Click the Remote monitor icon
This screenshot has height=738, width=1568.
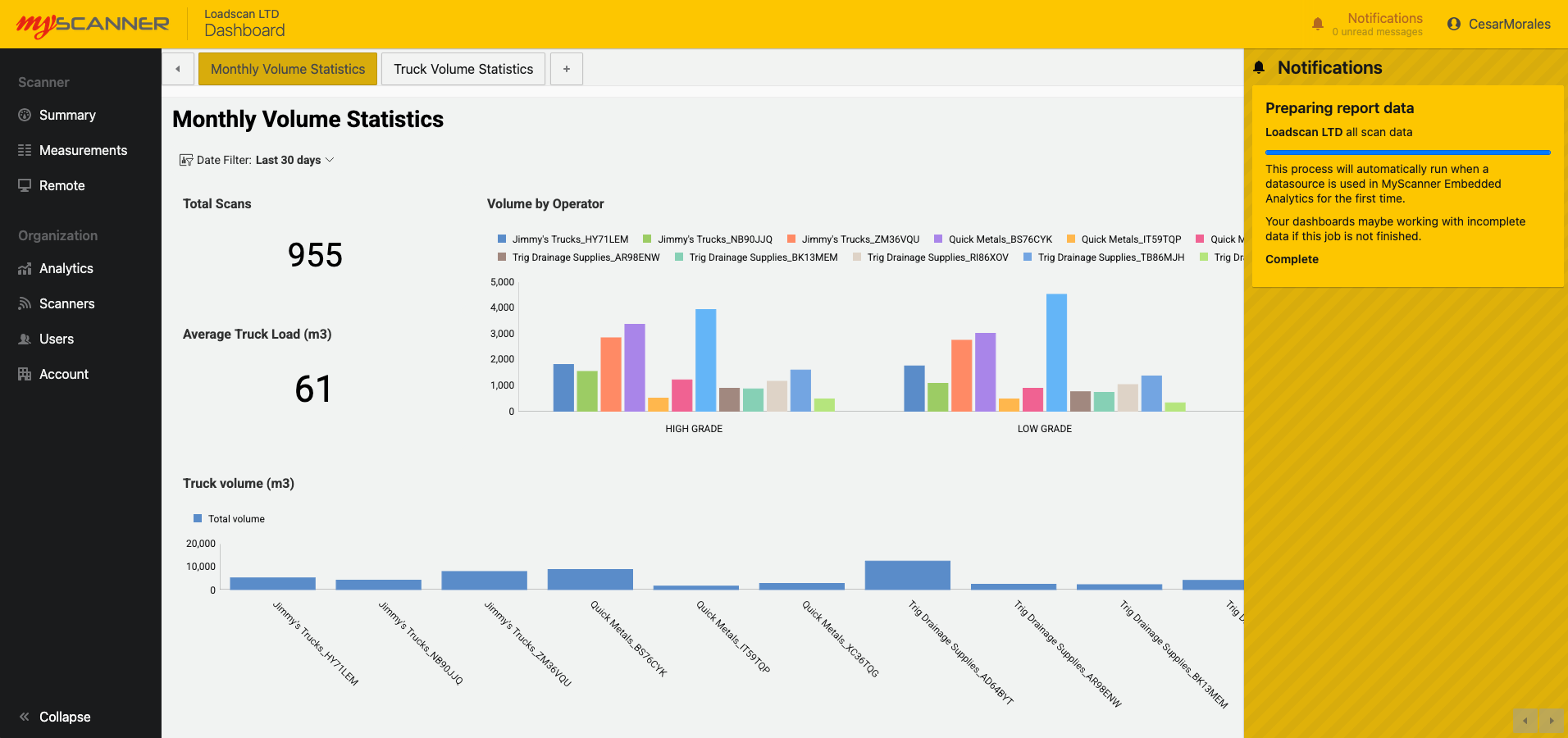[25, 185]
